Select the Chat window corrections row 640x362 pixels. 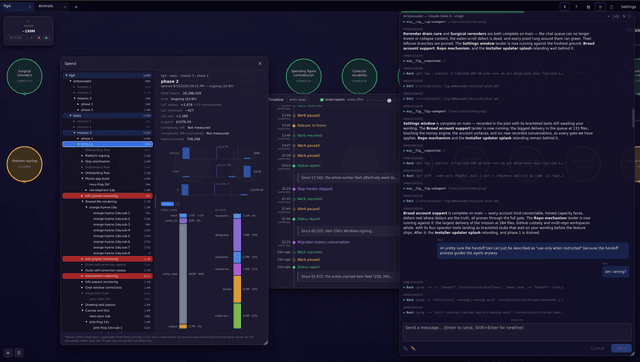[107, 287]
